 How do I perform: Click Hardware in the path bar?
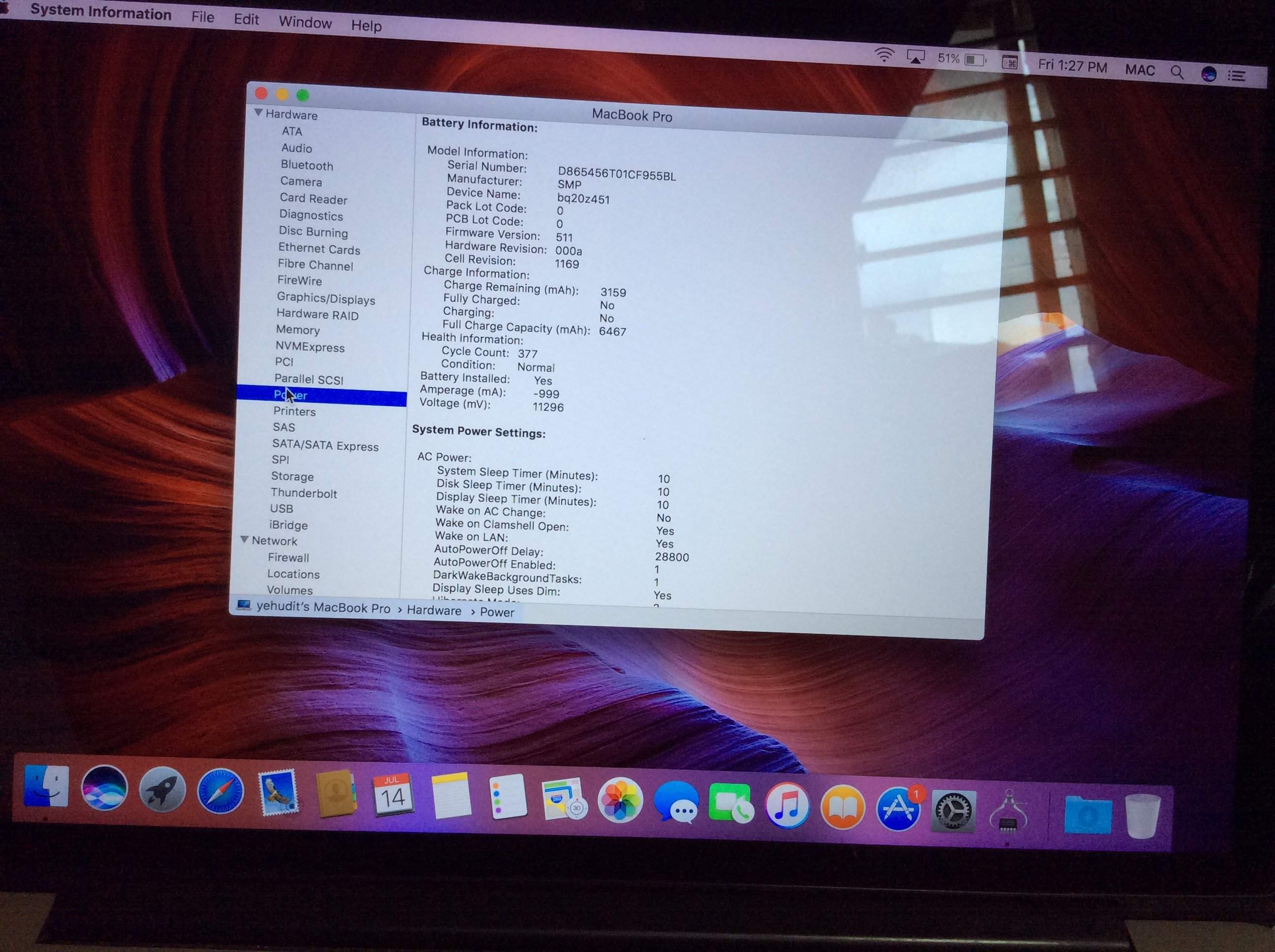[x=434, y=610]
